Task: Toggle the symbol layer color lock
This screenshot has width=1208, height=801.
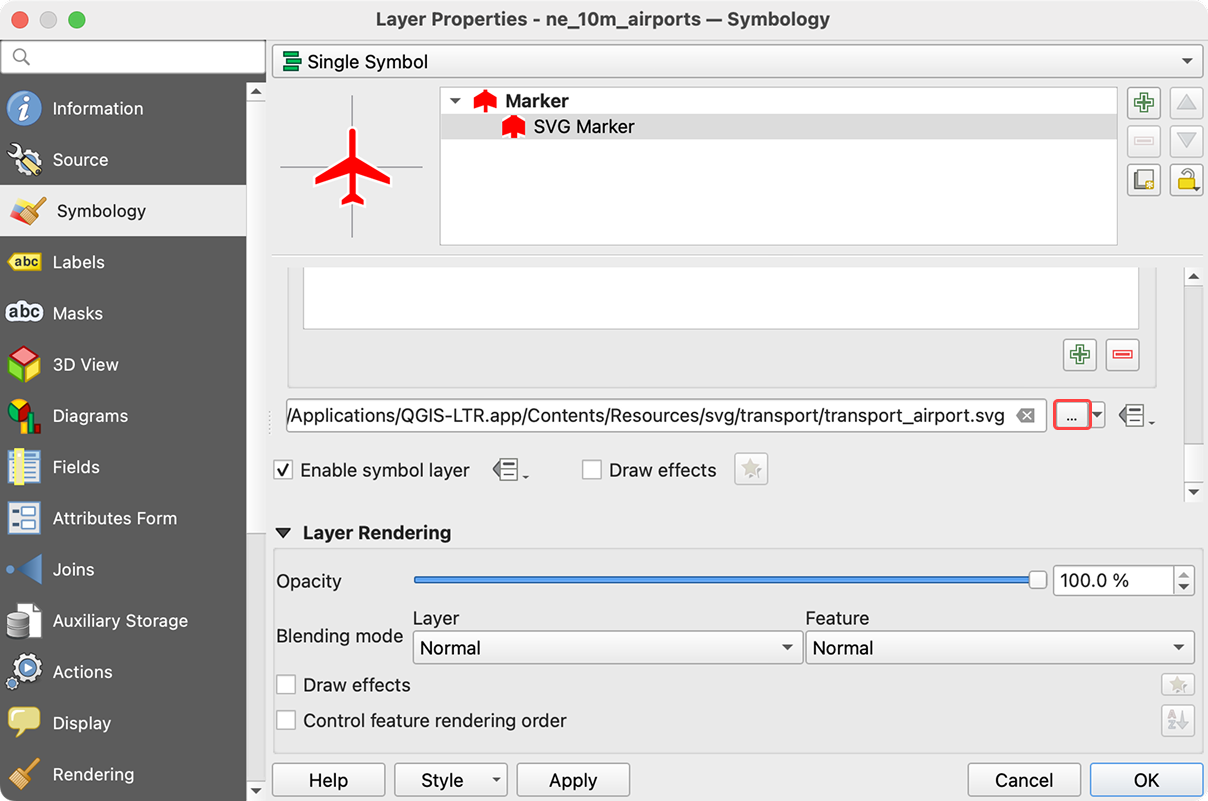Action: pos(1186,180)
